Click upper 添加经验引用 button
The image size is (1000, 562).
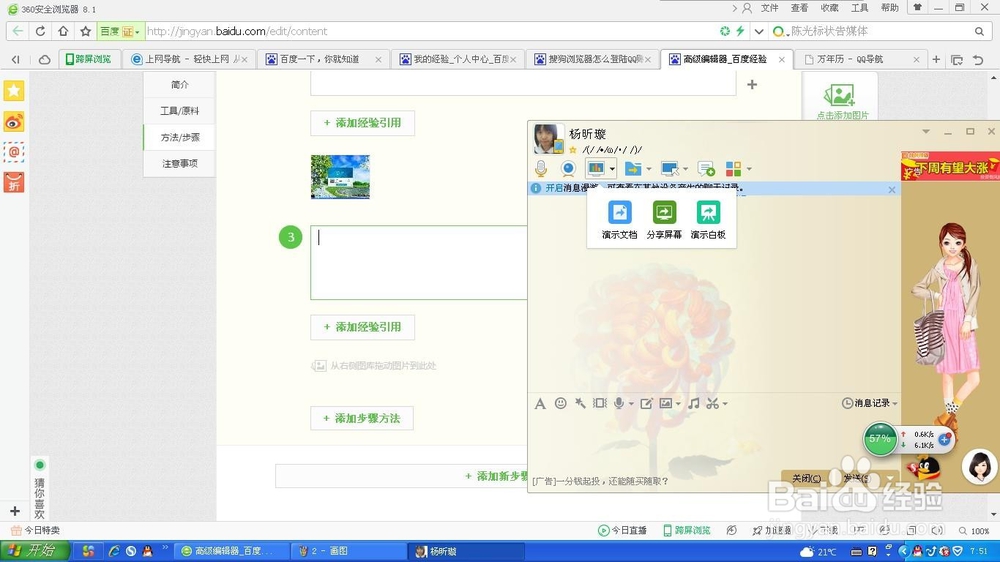pyautogui.click(x=362, y=123)
